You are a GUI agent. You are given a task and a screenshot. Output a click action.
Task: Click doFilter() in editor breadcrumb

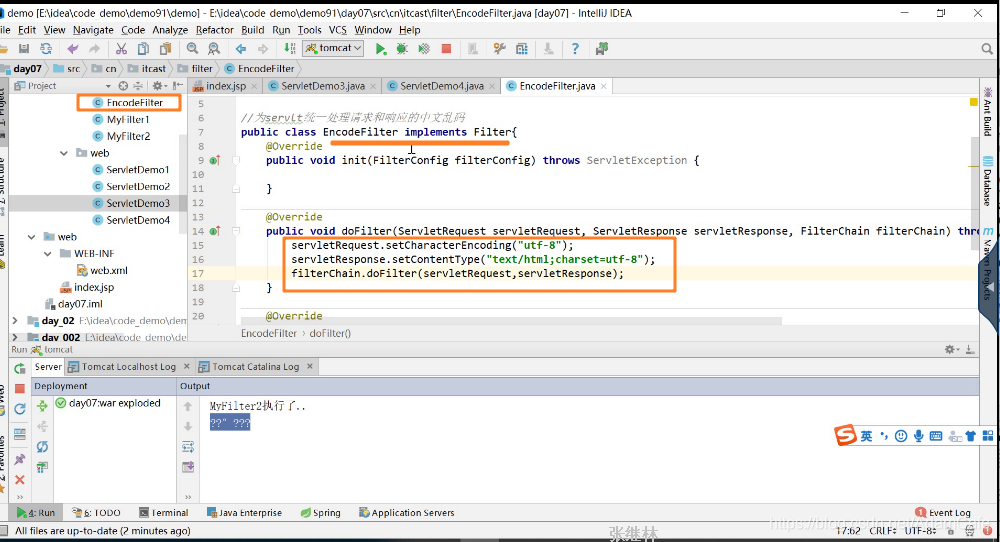click(x=330, y=333)
